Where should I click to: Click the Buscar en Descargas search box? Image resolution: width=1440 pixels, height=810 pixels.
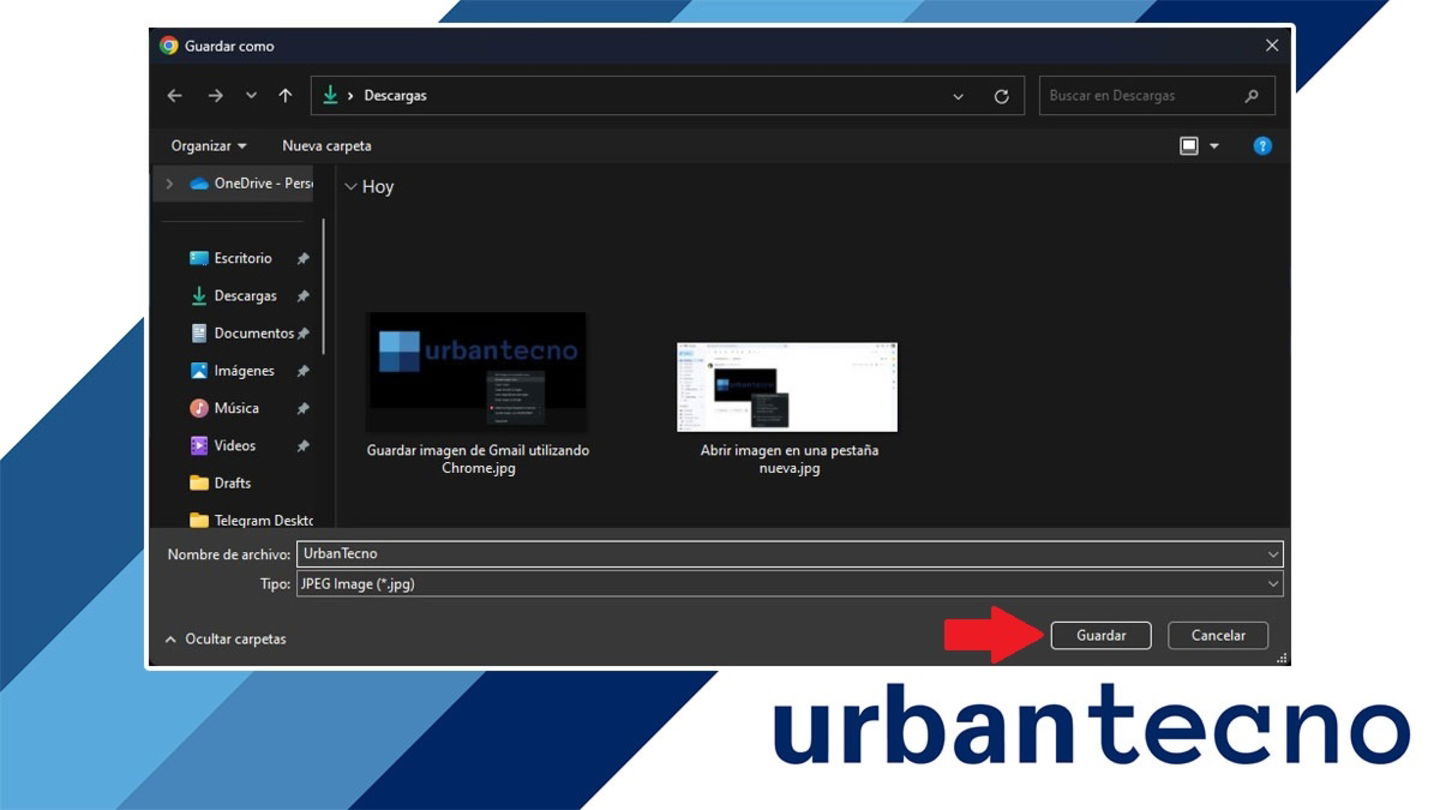tap(1157, 96)
